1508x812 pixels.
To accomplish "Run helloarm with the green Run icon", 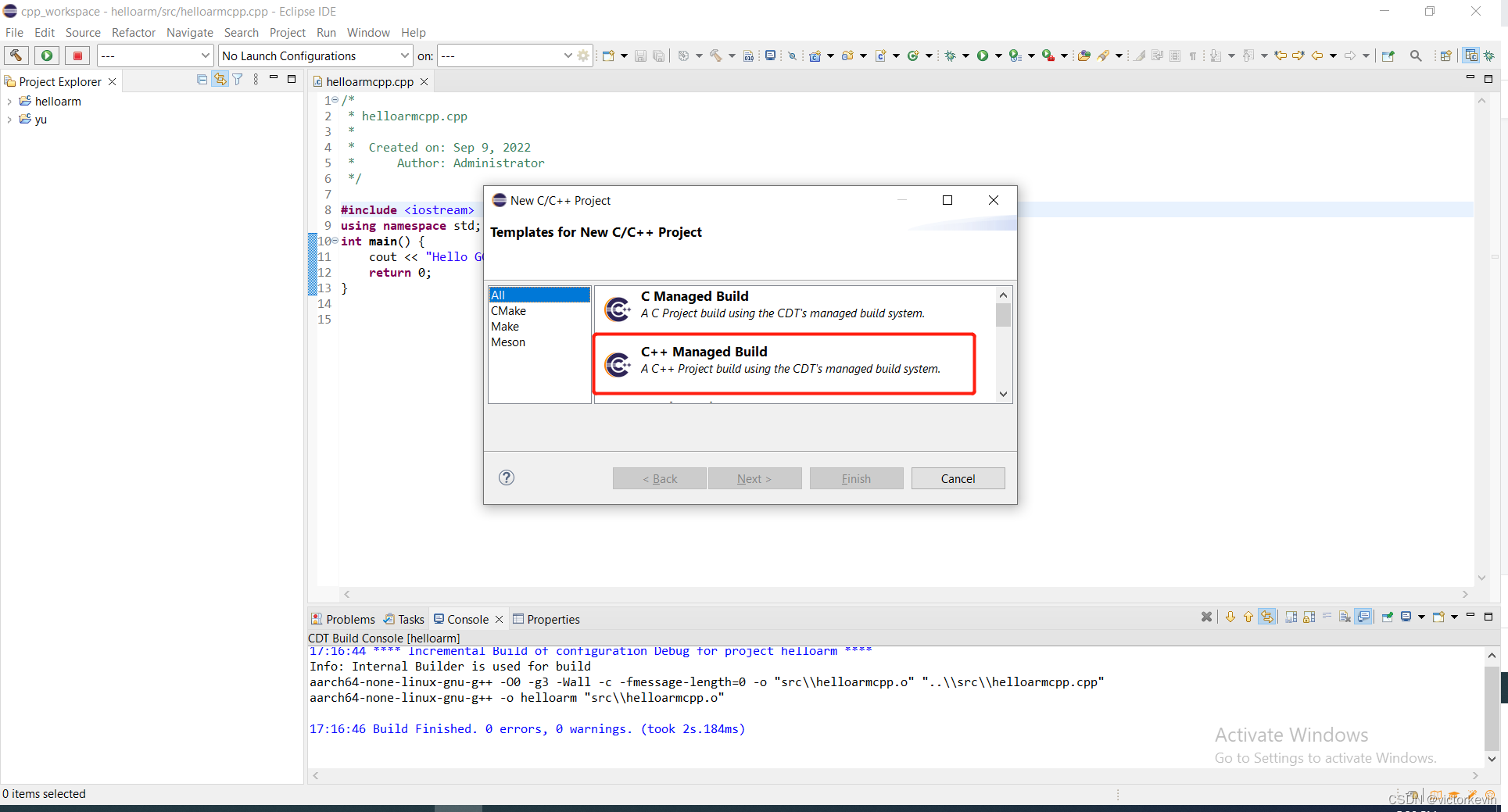I will click(982, 55).
